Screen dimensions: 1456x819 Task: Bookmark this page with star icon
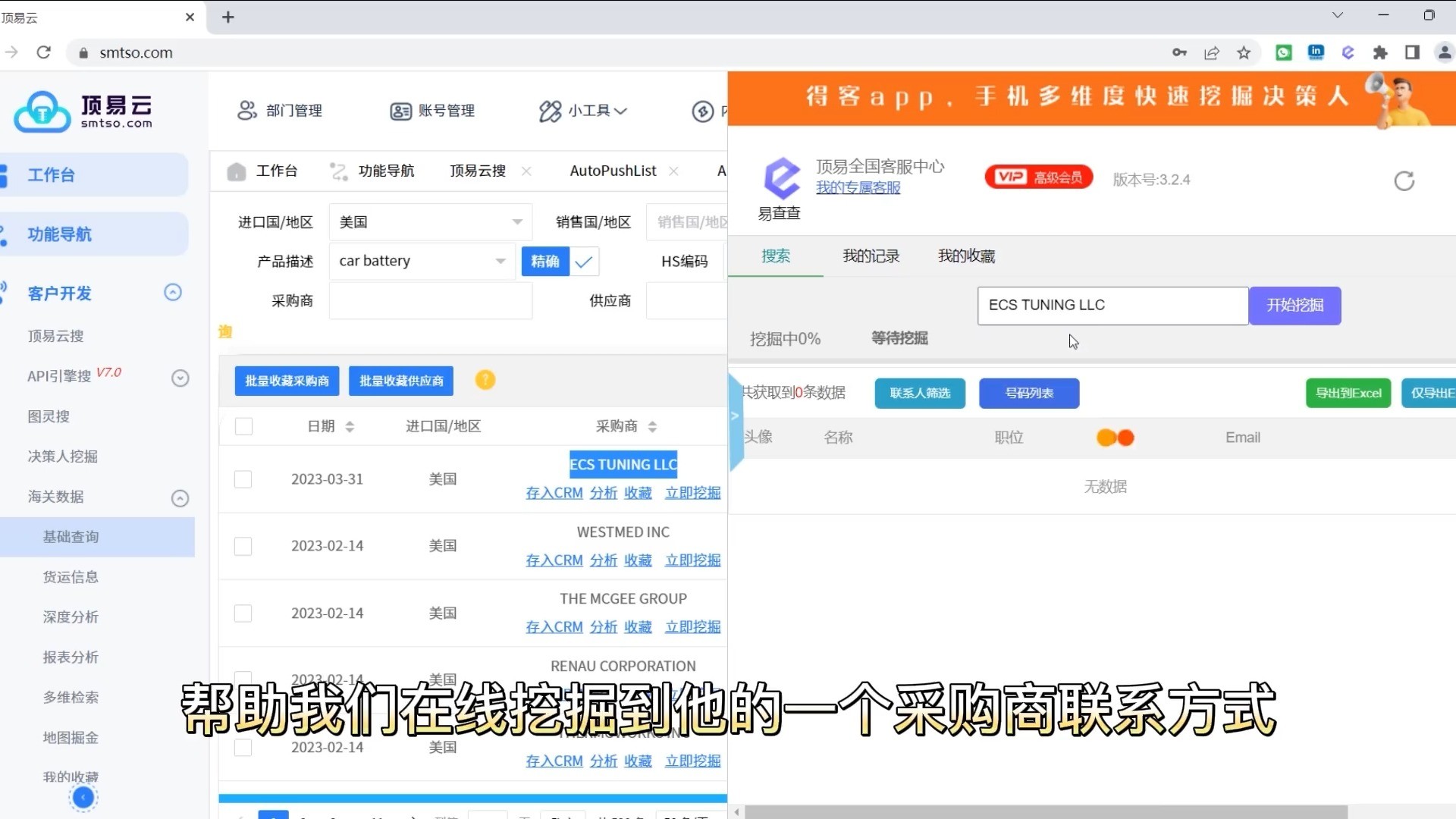(1244, 52)
